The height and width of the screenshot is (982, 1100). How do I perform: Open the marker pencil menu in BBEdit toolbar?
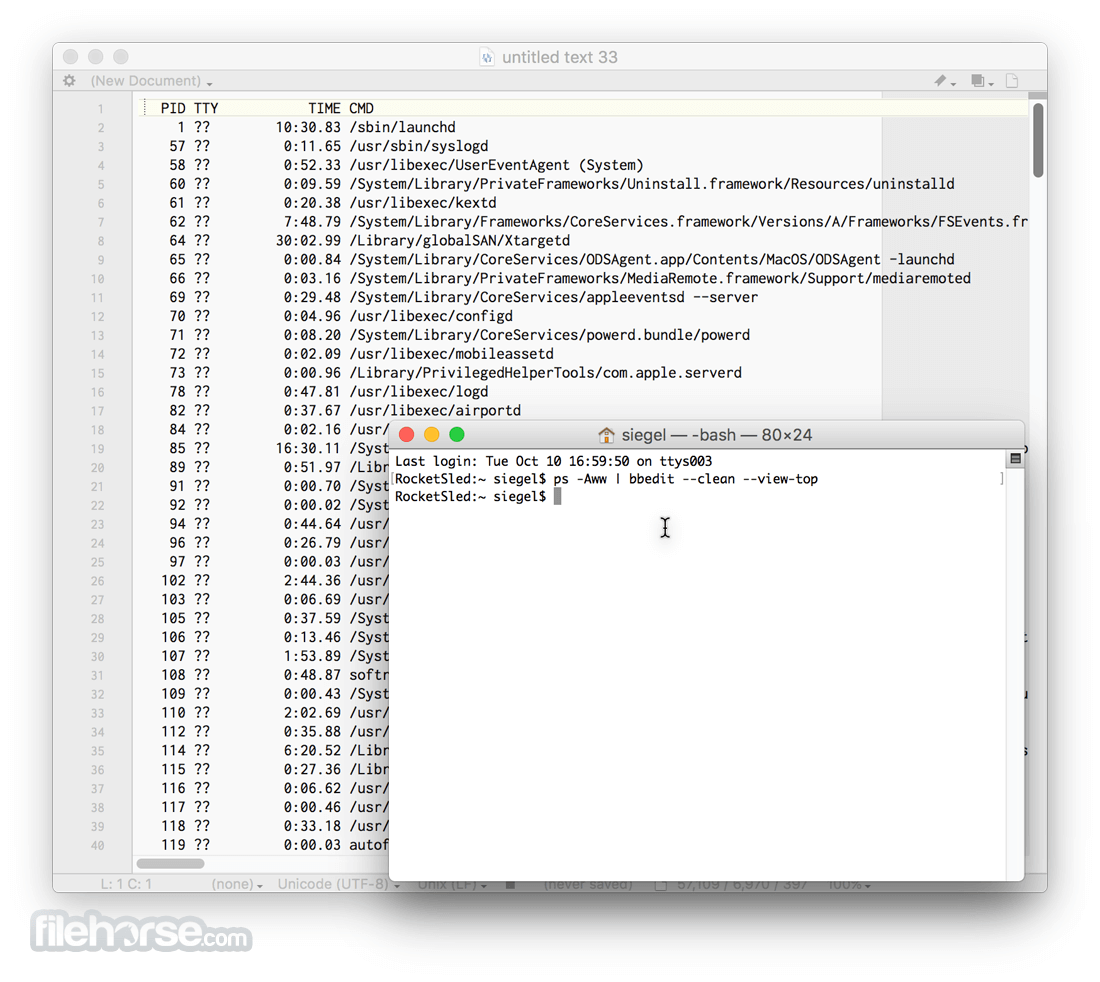coord(944,81)
